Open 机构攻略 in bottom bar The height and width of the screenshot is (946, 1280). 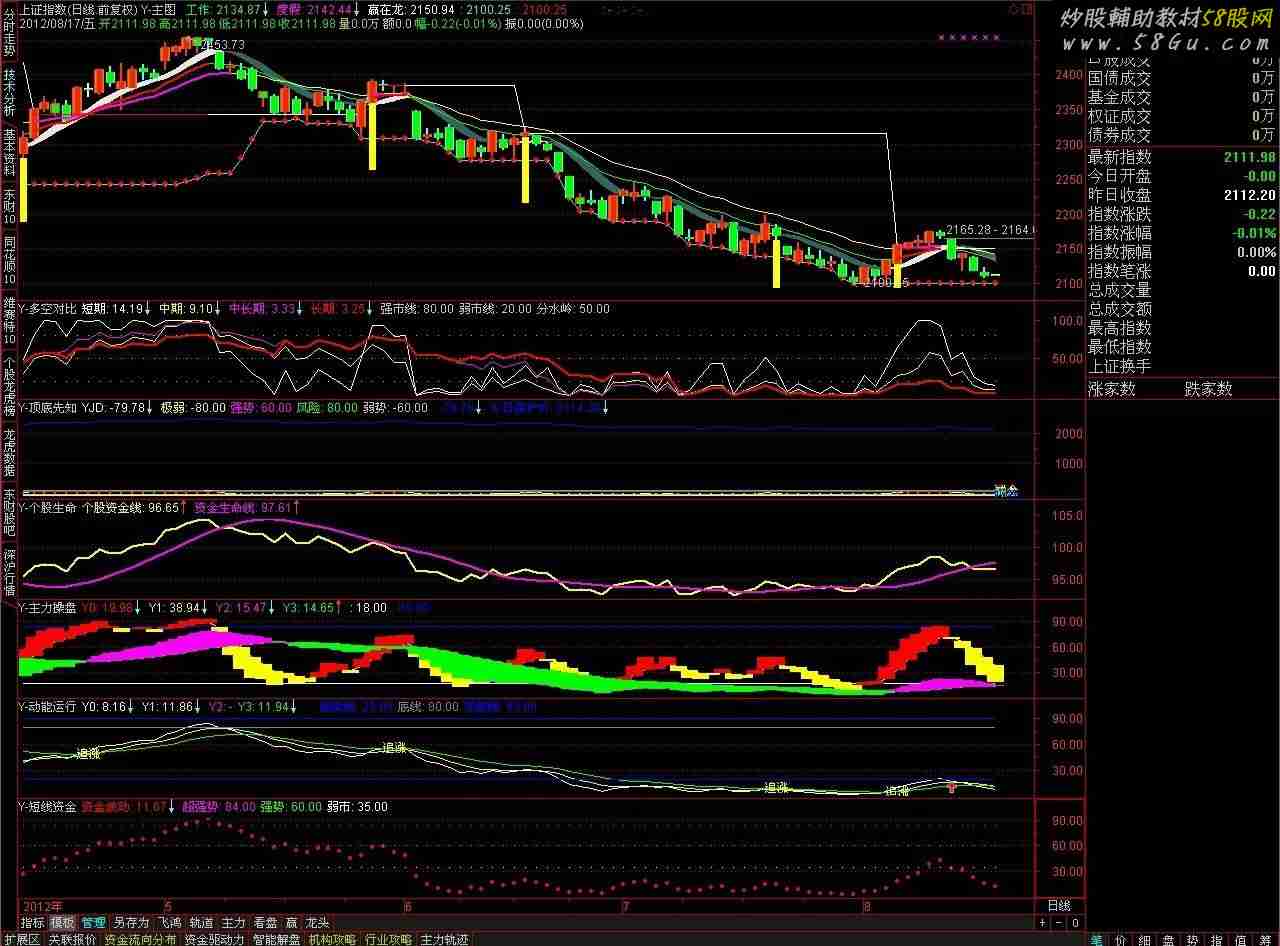point(331,939)
